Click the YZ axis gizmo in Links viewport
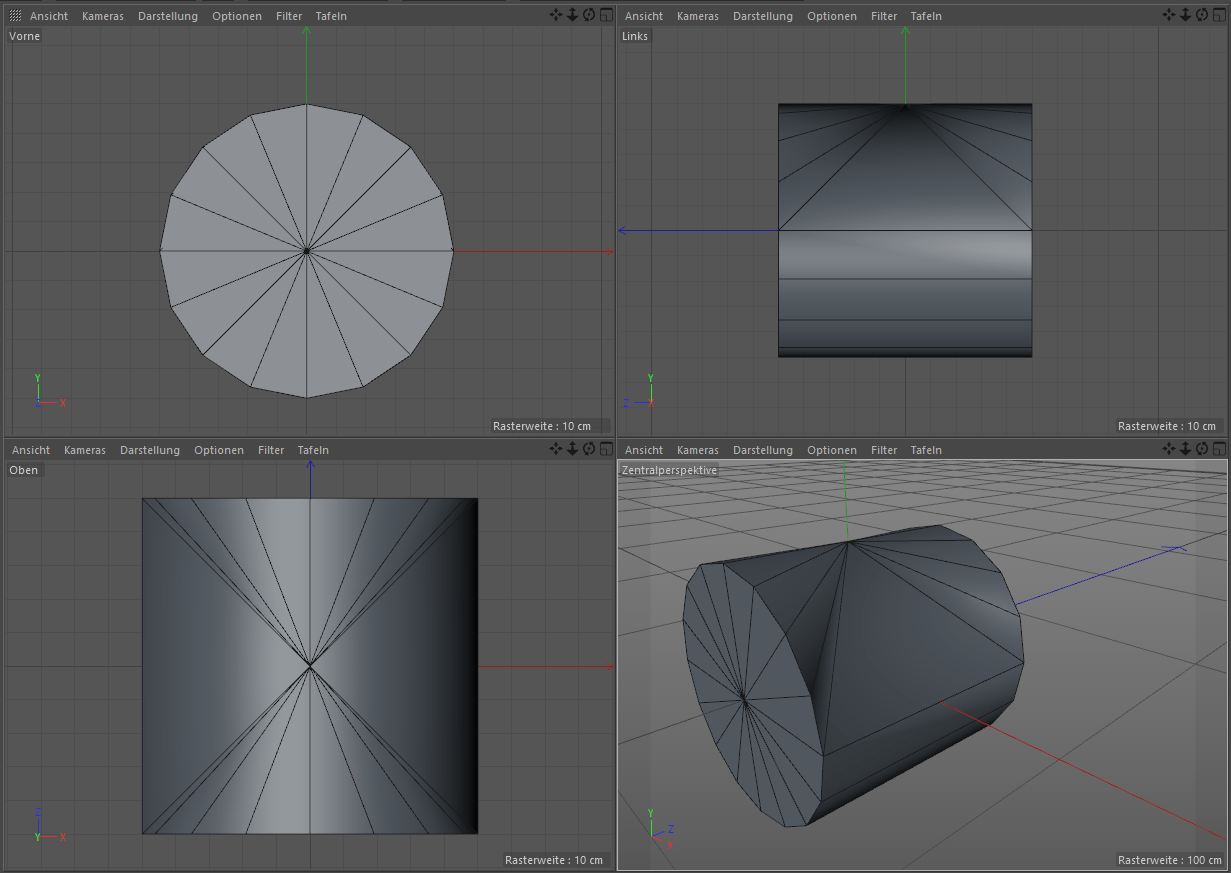The image size is (1231, 873). (640, 392)
